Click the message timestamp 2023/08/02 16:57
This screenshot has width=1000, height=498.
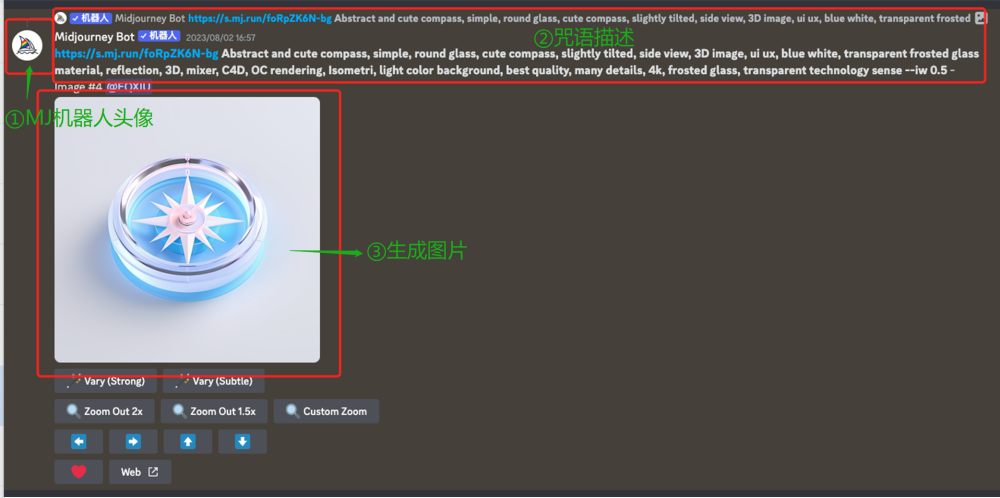pyautogui.click(x=221, y=38)
